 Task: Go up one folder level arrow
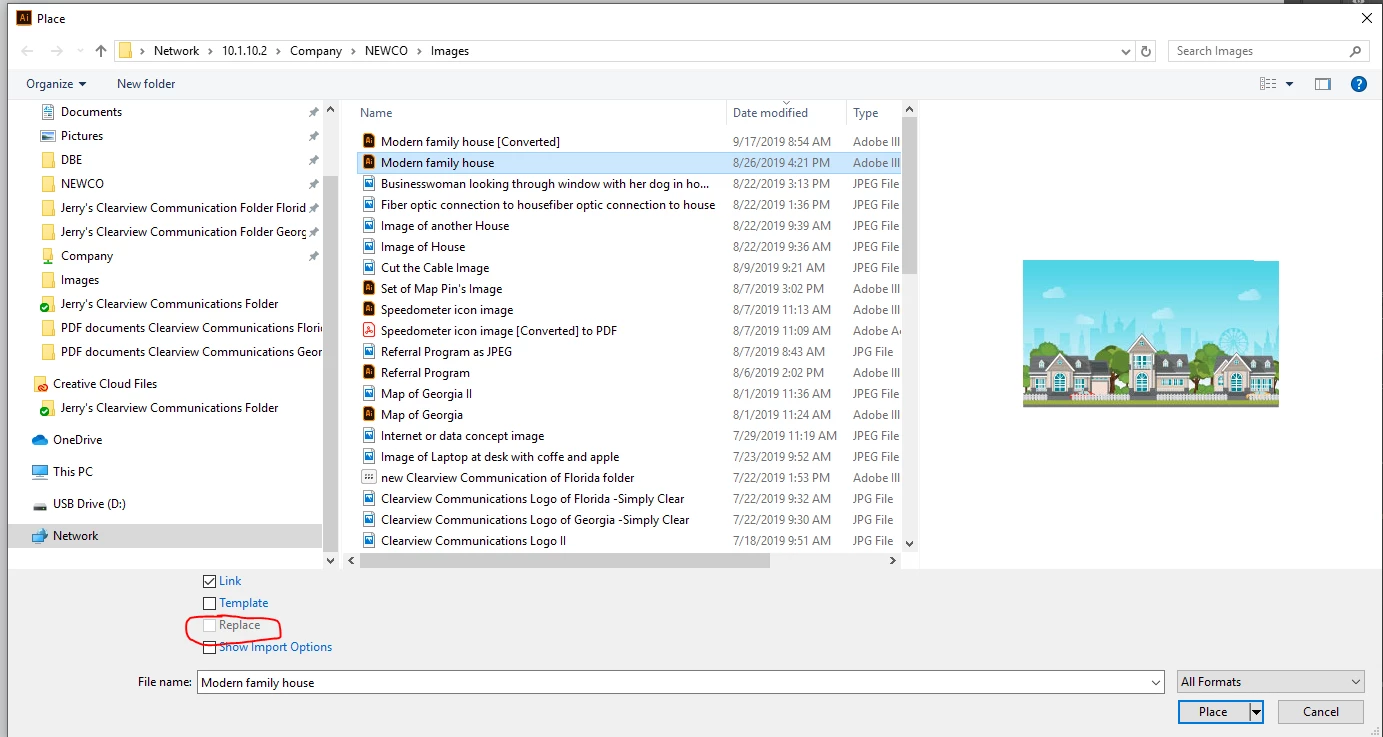coord(101,51)
